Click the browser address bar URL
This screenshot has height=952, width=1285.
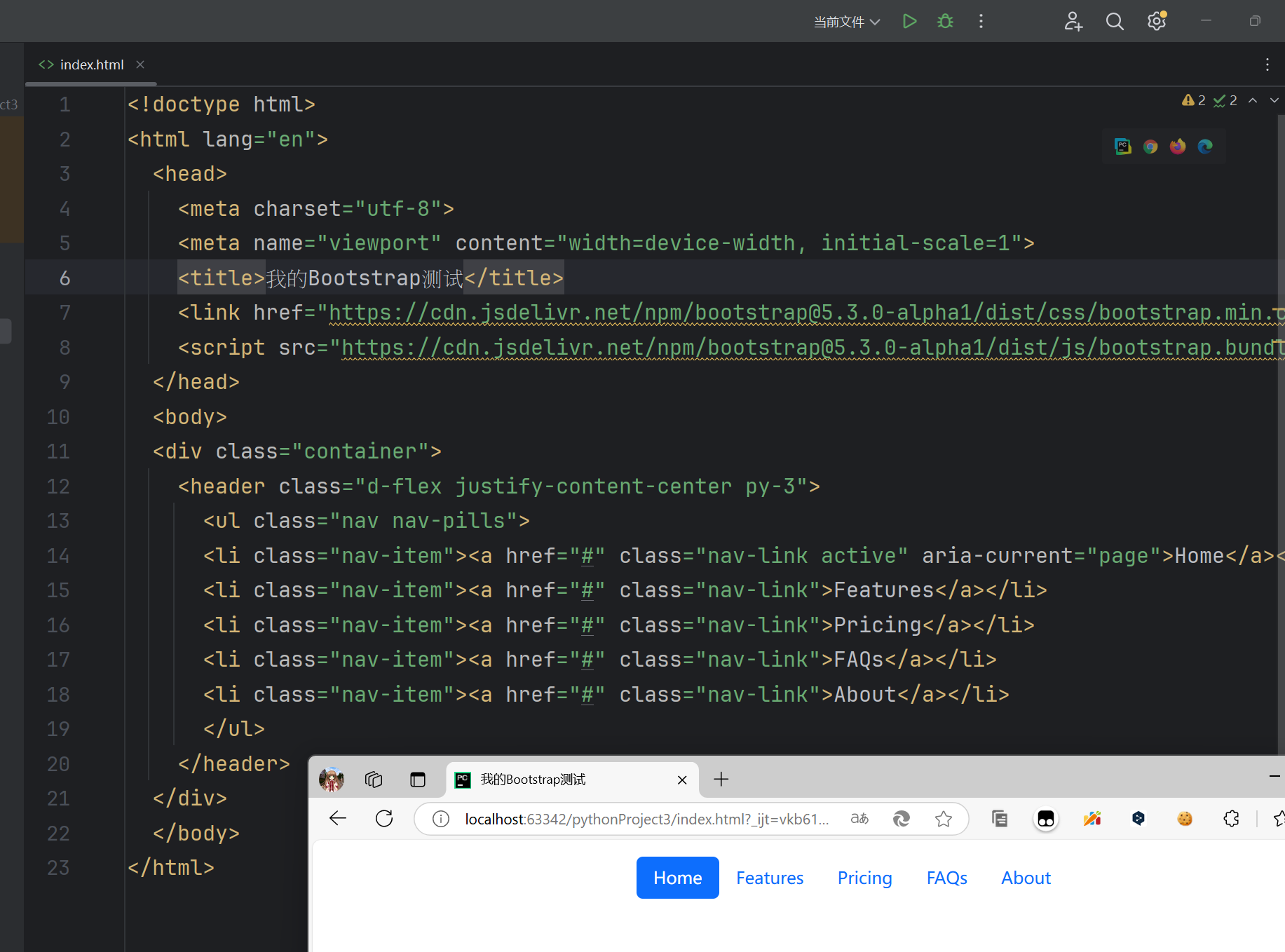point(645,819)
